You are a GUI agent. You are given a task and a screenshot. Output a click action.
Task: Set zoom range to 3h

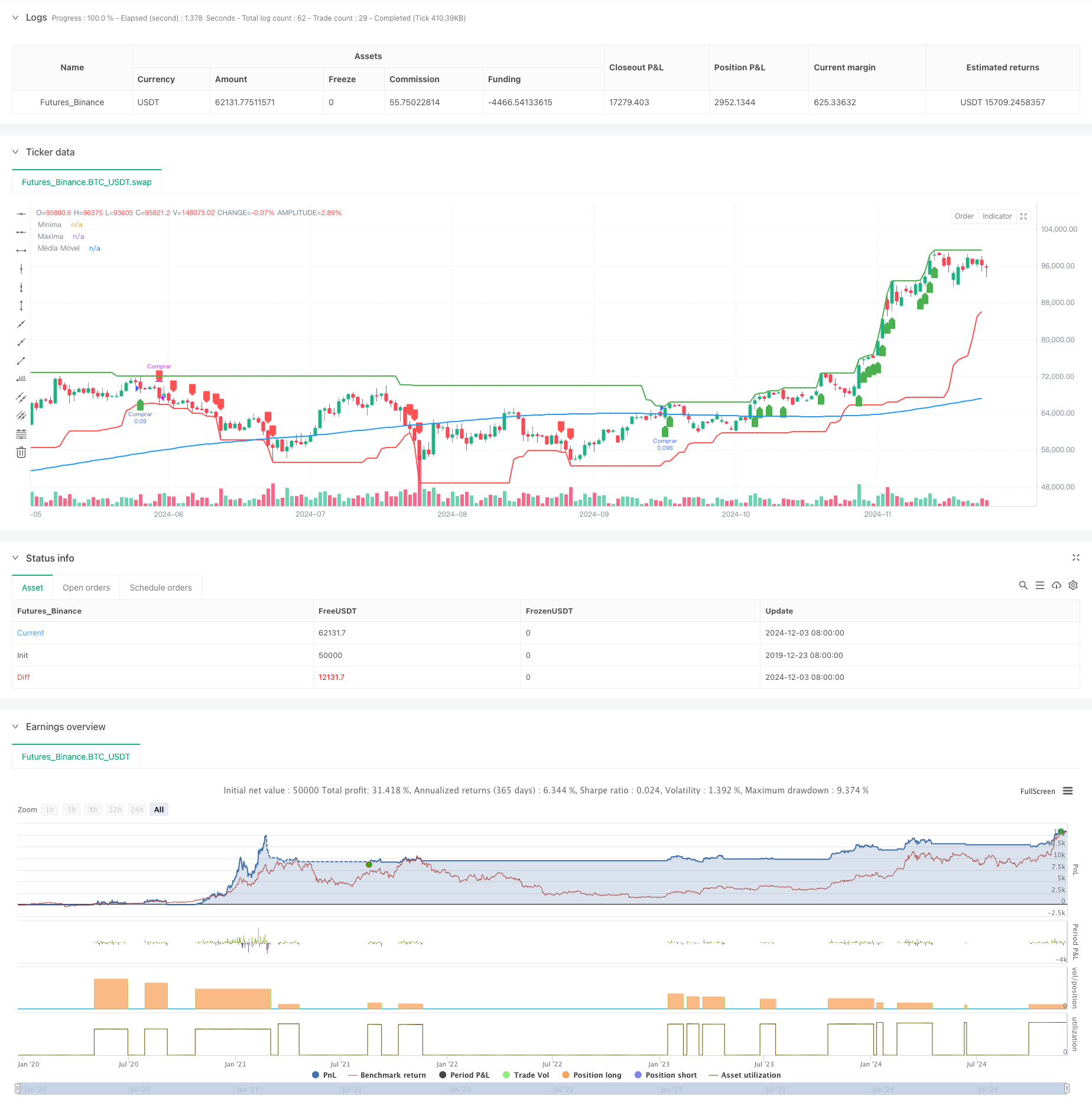tap(71, 809)
